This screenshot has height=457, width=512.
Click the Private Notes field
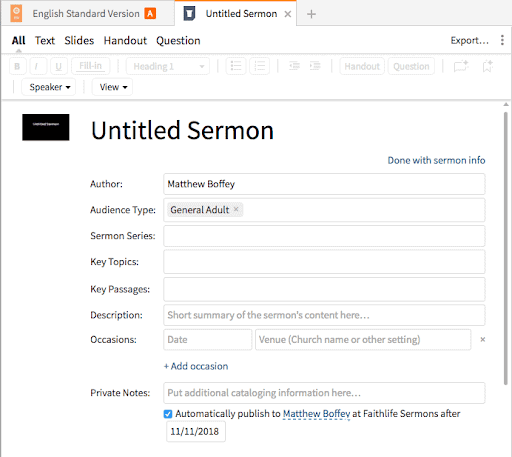pyautogui.click(x=324, y=393)
